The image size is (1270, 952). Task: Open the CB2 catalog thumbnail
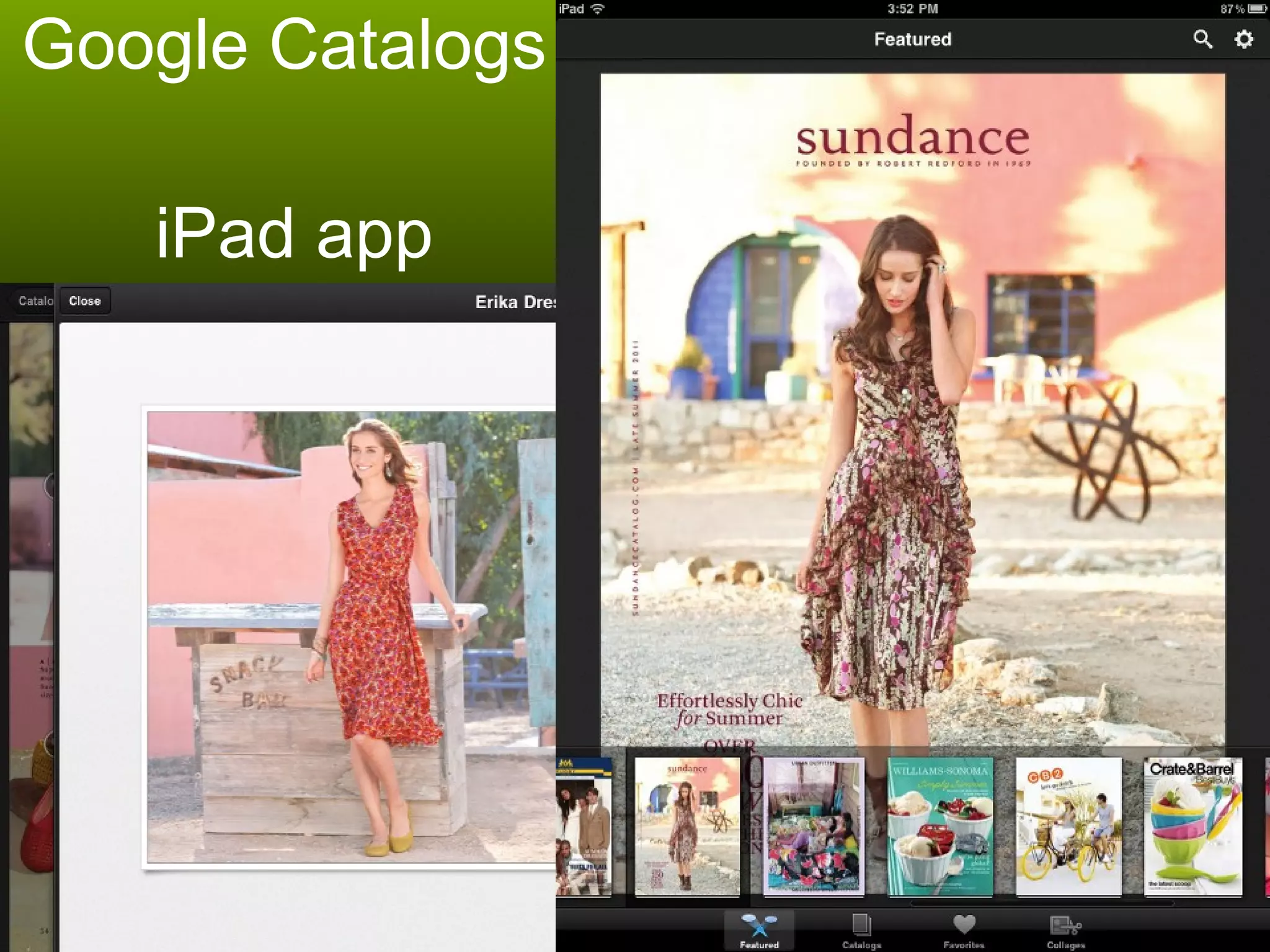click(1068, 826)
